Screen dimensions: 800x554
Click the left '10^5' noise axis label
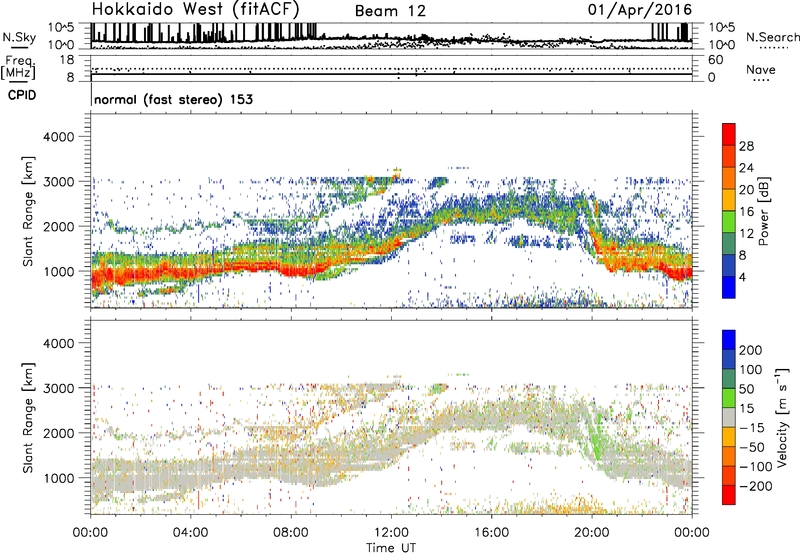(x=61, y=28)
